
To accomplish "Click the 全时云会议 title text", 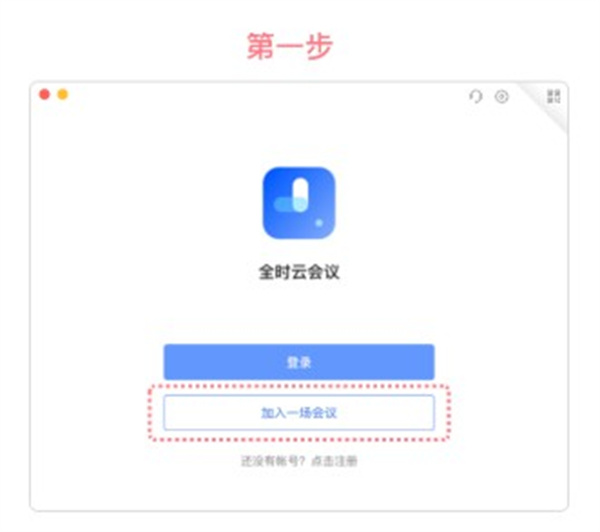I will point(299,272).
